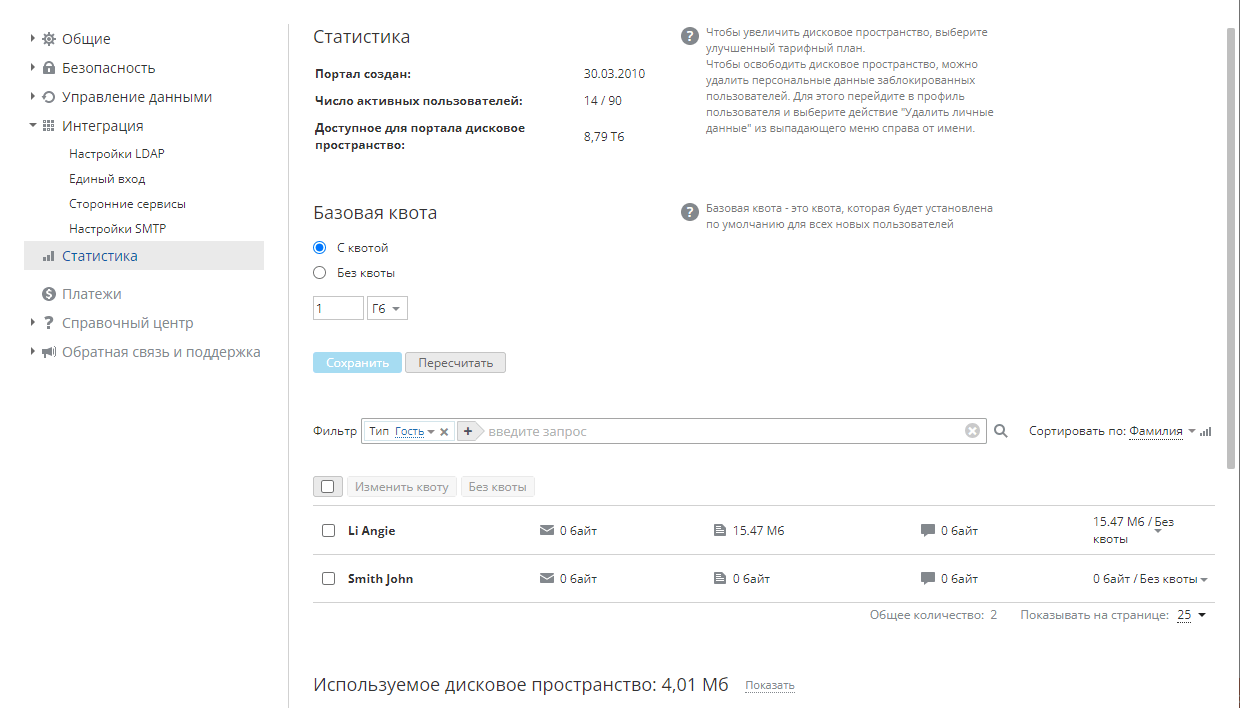Check the box for Li Angie
The image size is (1240, 708).
click(328, 531)
